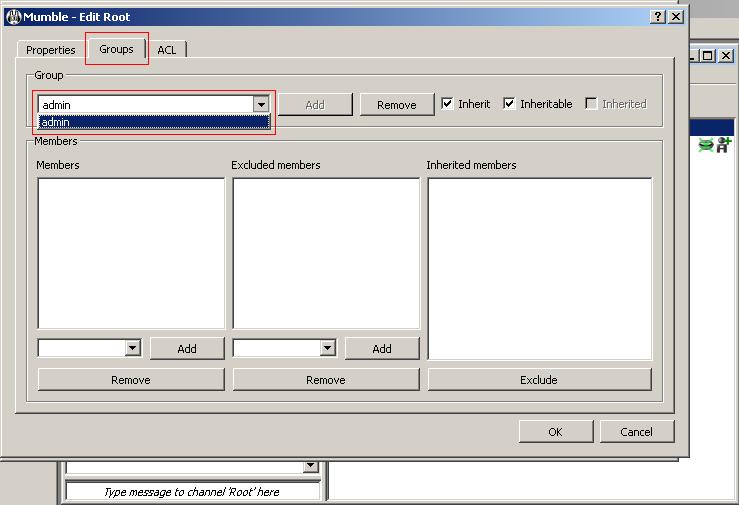Click inside the Members list box
Screen dimensions: 739x505
131,253
